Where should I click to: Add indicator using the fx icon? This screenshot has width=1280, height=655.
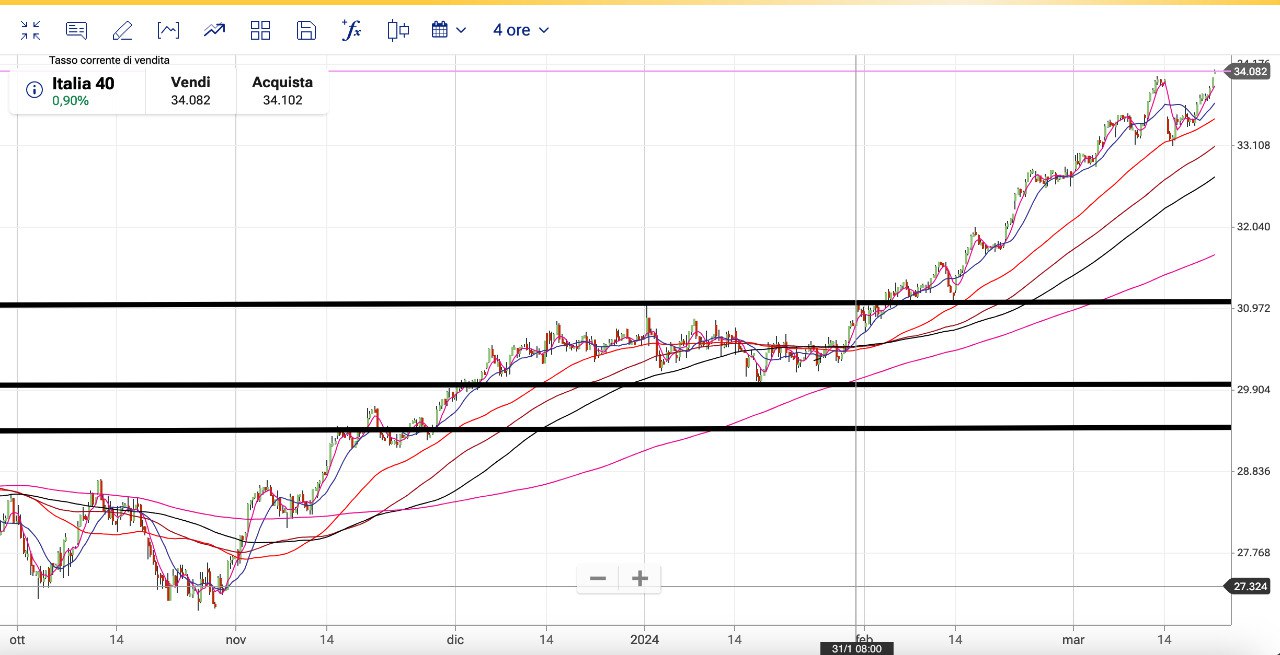coord(351,30)
